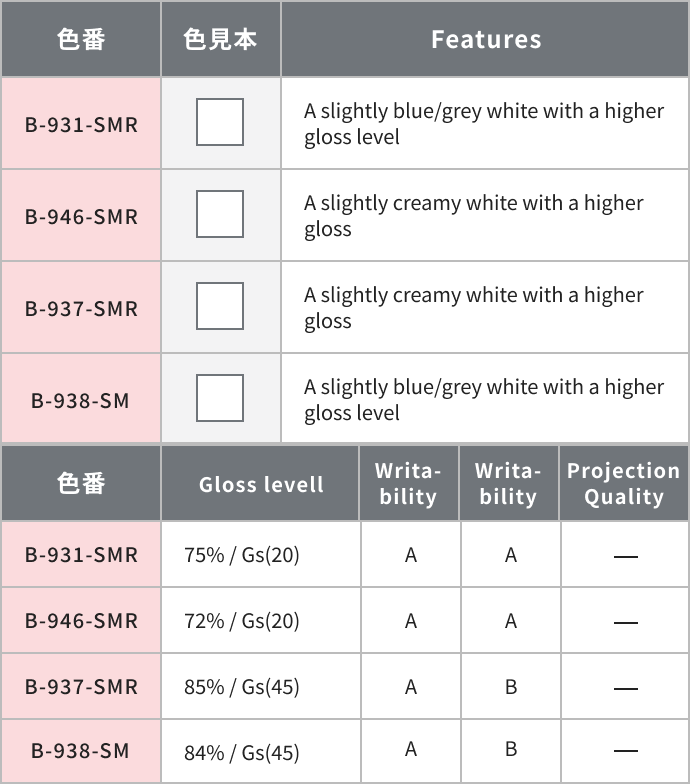Select B-937-SMR's writability B rating
The width and height of the screenshot is (690, 784).
pyautogui.click(x=511, y=687)
